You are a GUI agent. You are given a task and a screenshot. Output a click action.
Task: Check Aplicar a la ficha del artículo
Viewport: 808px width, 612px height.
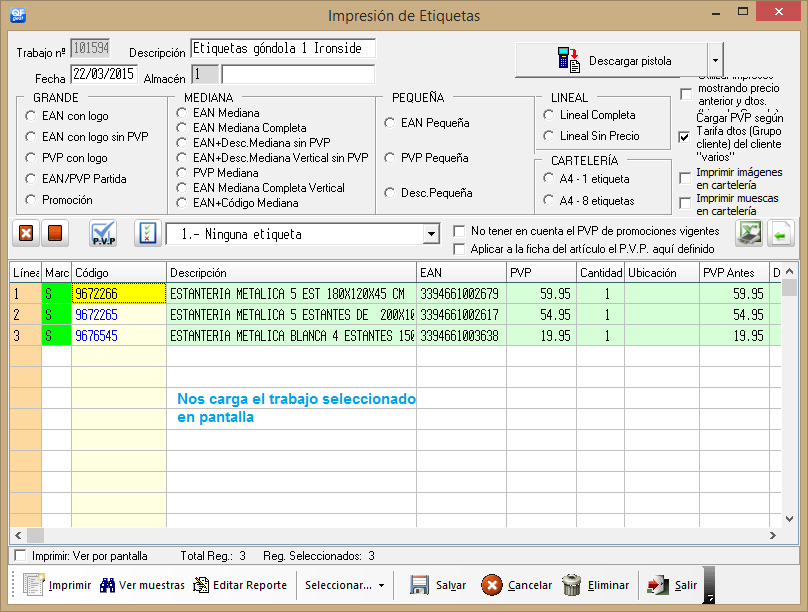point(459,249)
